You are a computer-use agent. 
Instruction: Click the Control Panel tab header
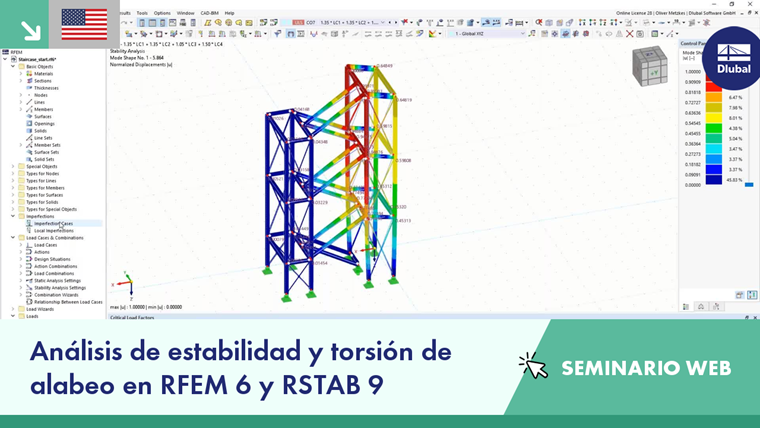tap(695, 44)
